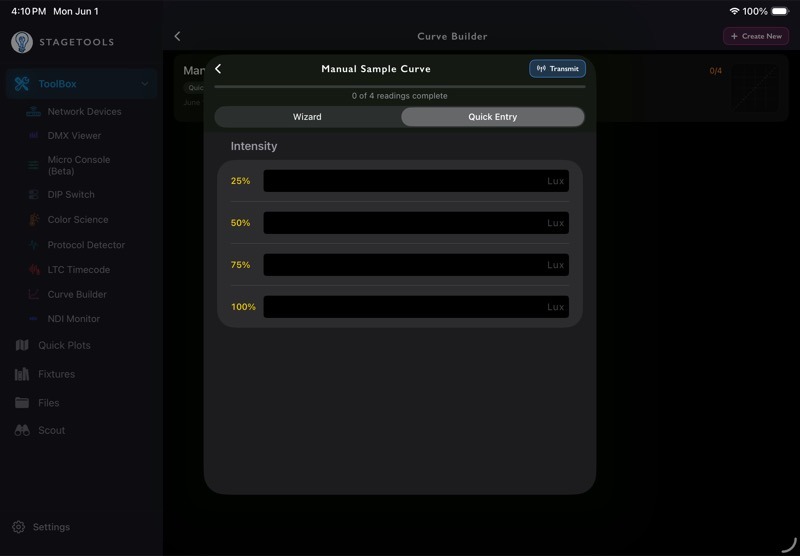Click the Settings label
800x556 pixels.
tap(51, 527)
